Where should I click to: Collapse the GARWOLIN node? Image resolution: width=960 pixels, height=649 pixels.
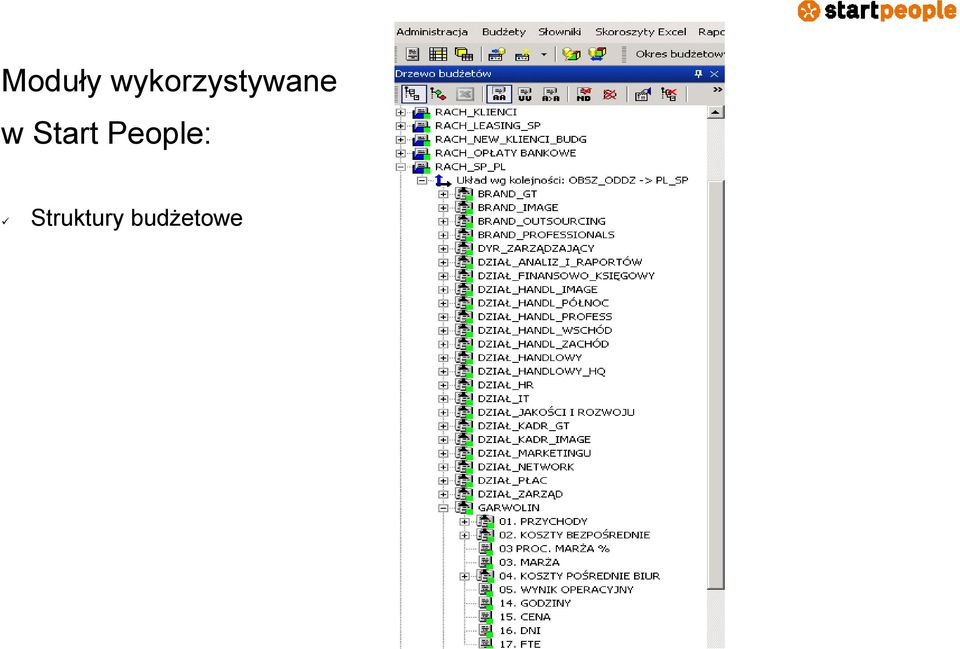[x=443, y=508]
